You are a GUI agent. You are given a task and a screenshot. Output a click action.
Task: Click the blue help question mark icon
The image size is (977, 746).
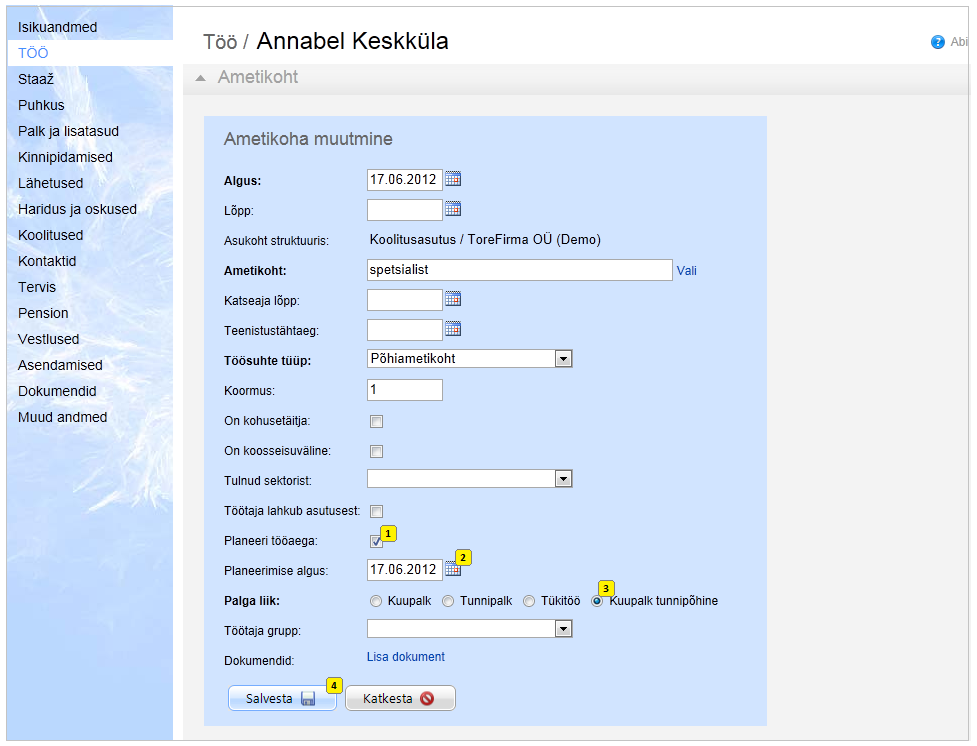pyautogui.click(x=937, y=42)
